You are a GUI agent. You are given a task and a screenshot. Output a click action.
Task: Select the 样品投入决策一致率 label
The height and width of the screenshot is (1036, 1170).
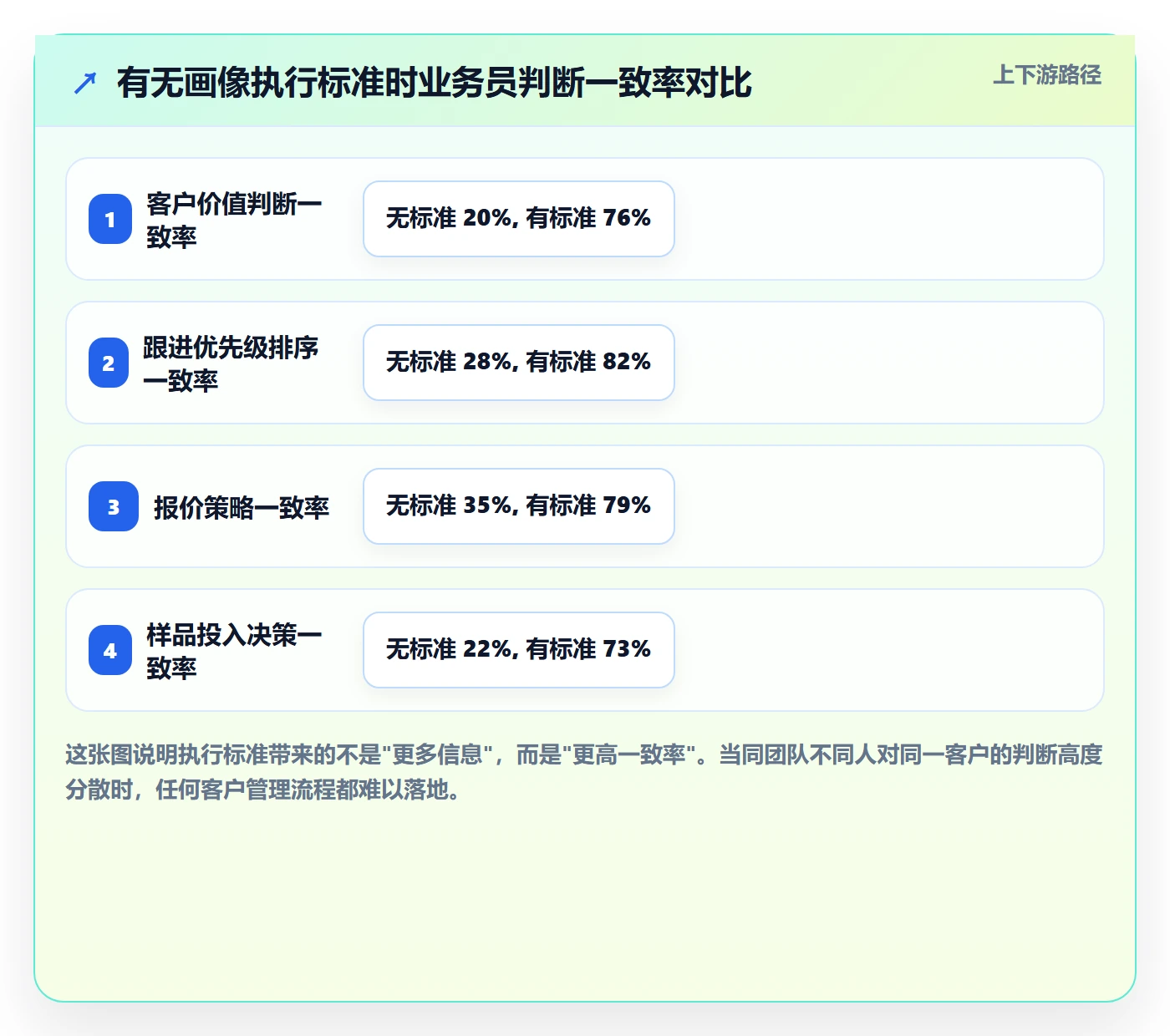(234, 651)
